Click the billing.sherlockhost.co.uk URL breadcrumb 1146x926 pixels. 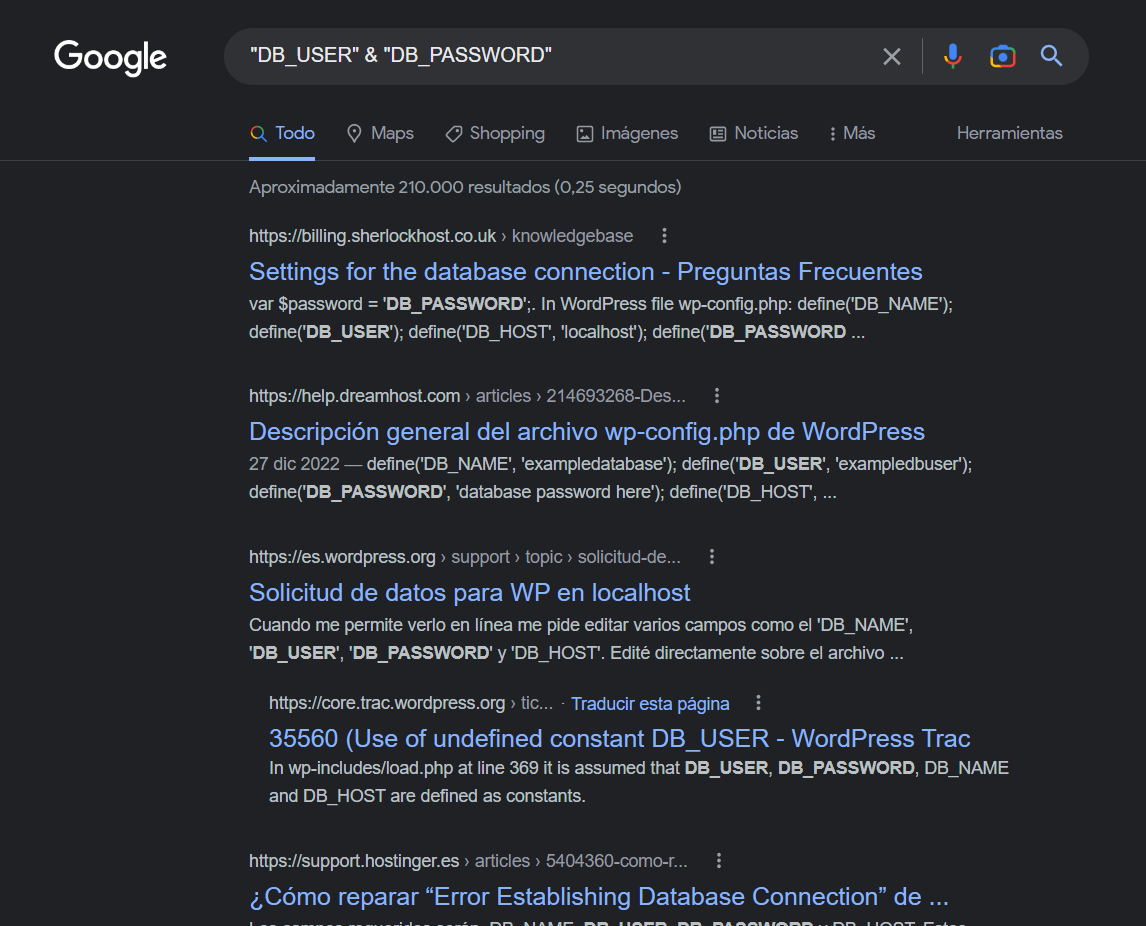441,236
